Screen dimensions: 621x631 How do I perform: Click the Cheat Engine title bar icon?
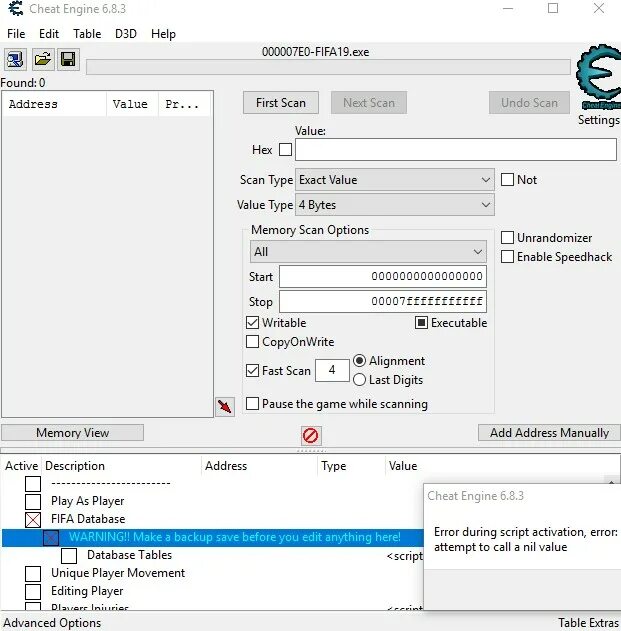point(16,8)
